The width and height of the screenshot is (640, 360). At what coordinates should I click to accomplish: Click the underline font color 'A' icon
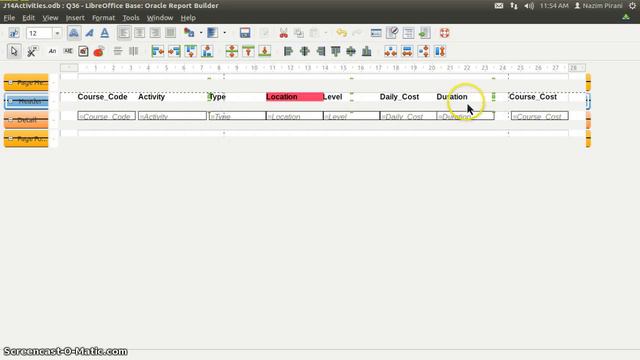[x=105, y=33]
